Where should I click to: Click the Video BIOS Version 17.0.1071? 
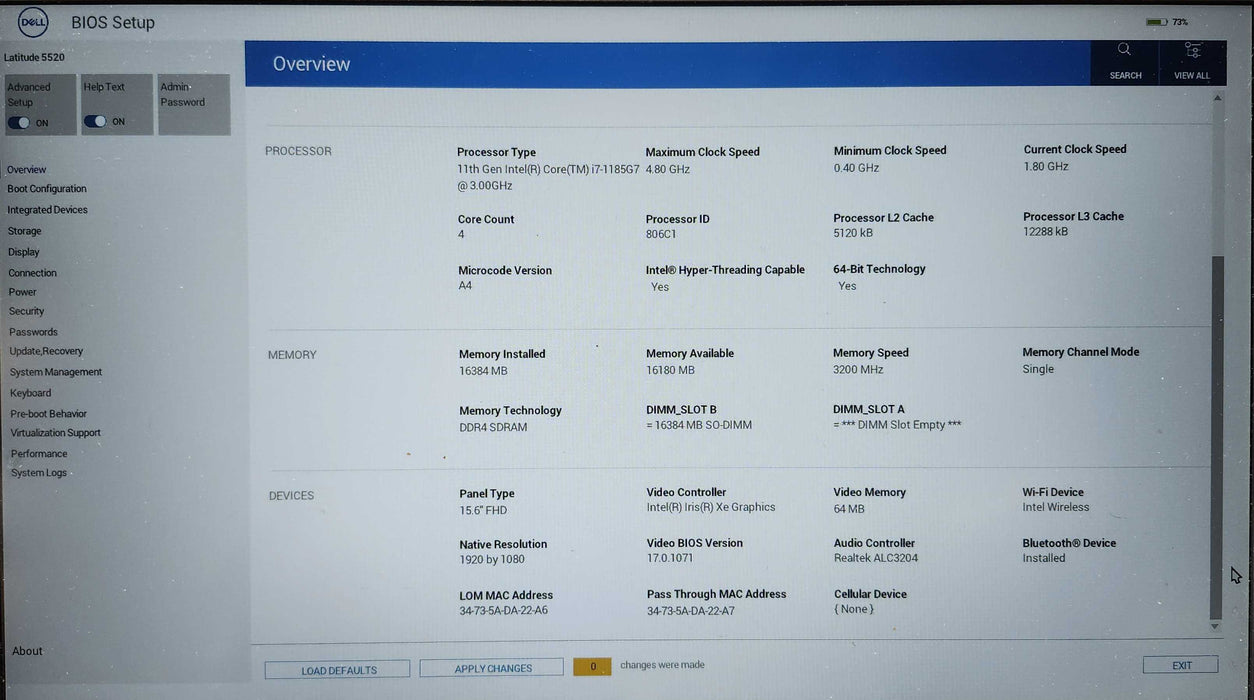click(x=670, y=558)
